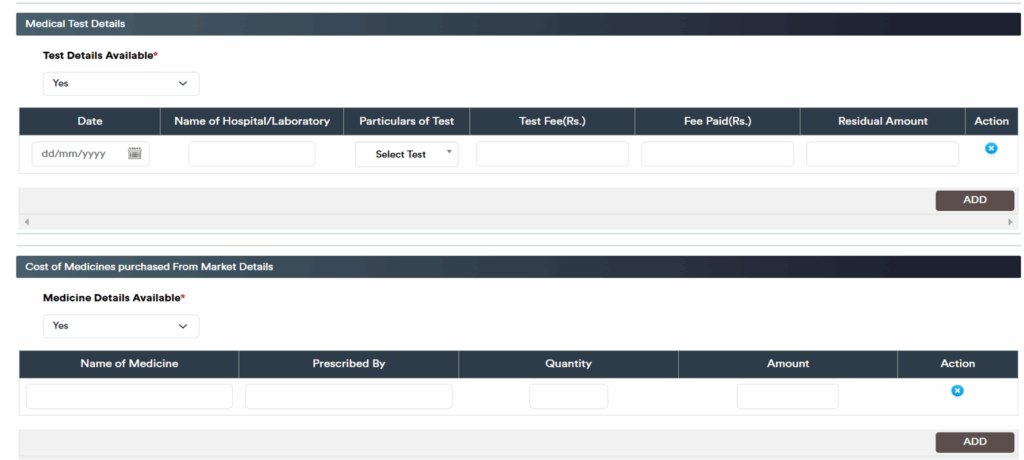Open the Test Details Available dropdown
Image resolution: width=1024 pixels, height=460 pixels.
tap(120, 84)
